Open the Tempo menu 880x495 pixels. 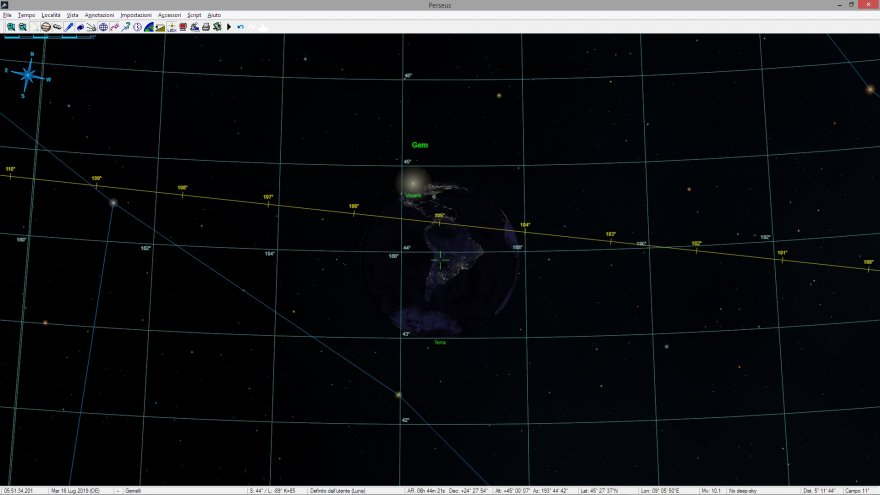pos(26,15)
